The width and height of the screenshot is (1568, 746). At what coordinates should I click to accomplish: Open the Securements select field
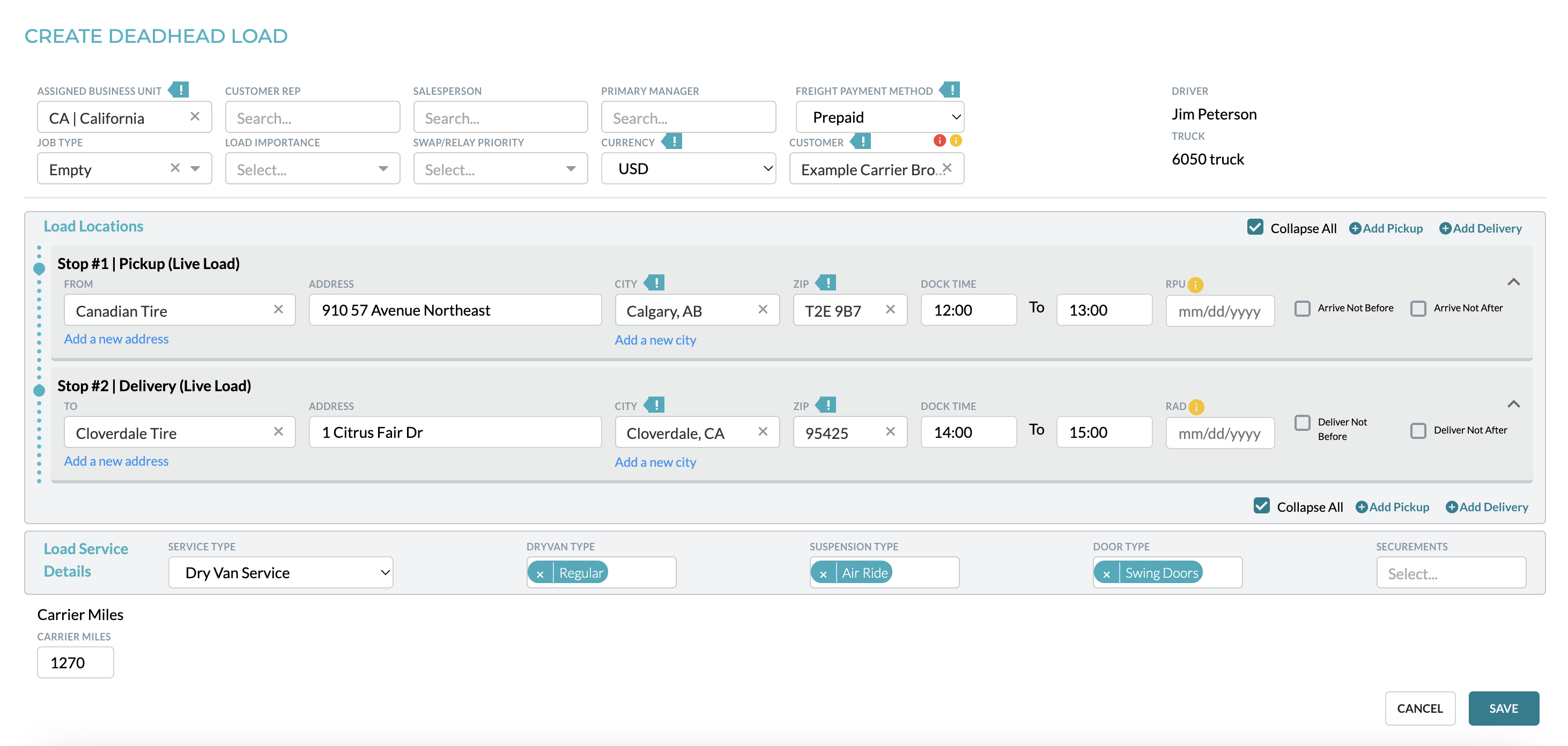click(x=1451, y=572)
